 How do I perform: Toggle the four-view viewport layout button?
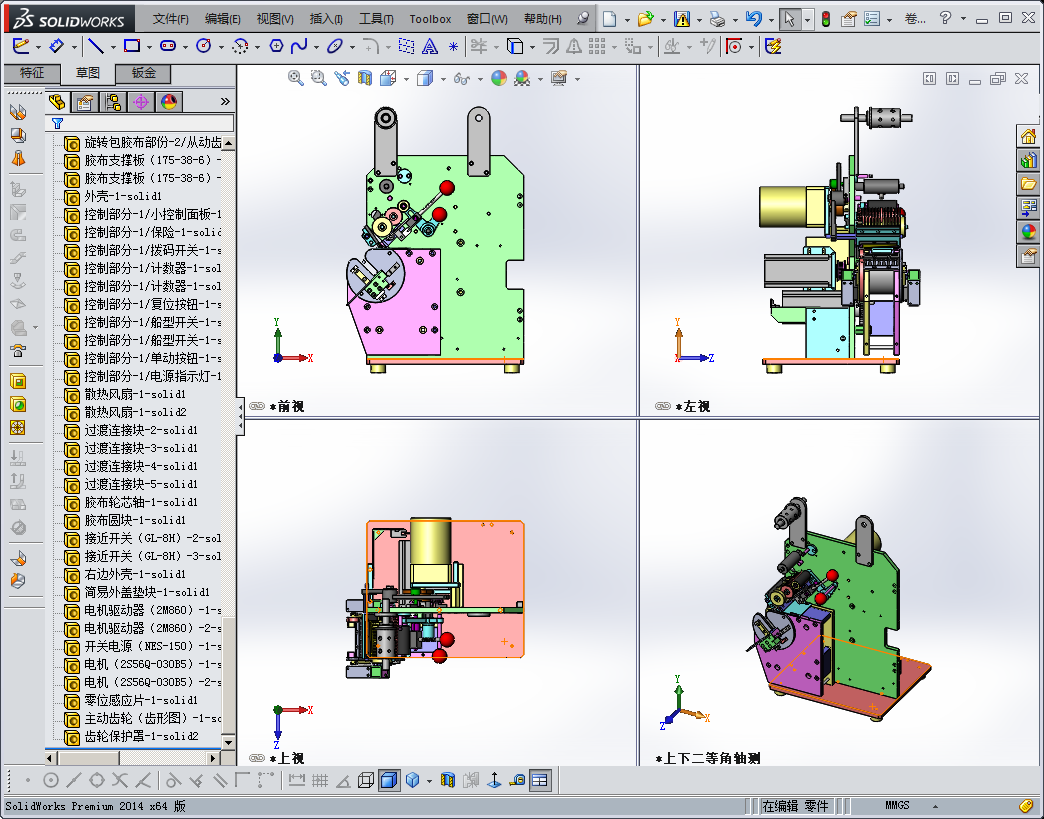coord(540,780)
